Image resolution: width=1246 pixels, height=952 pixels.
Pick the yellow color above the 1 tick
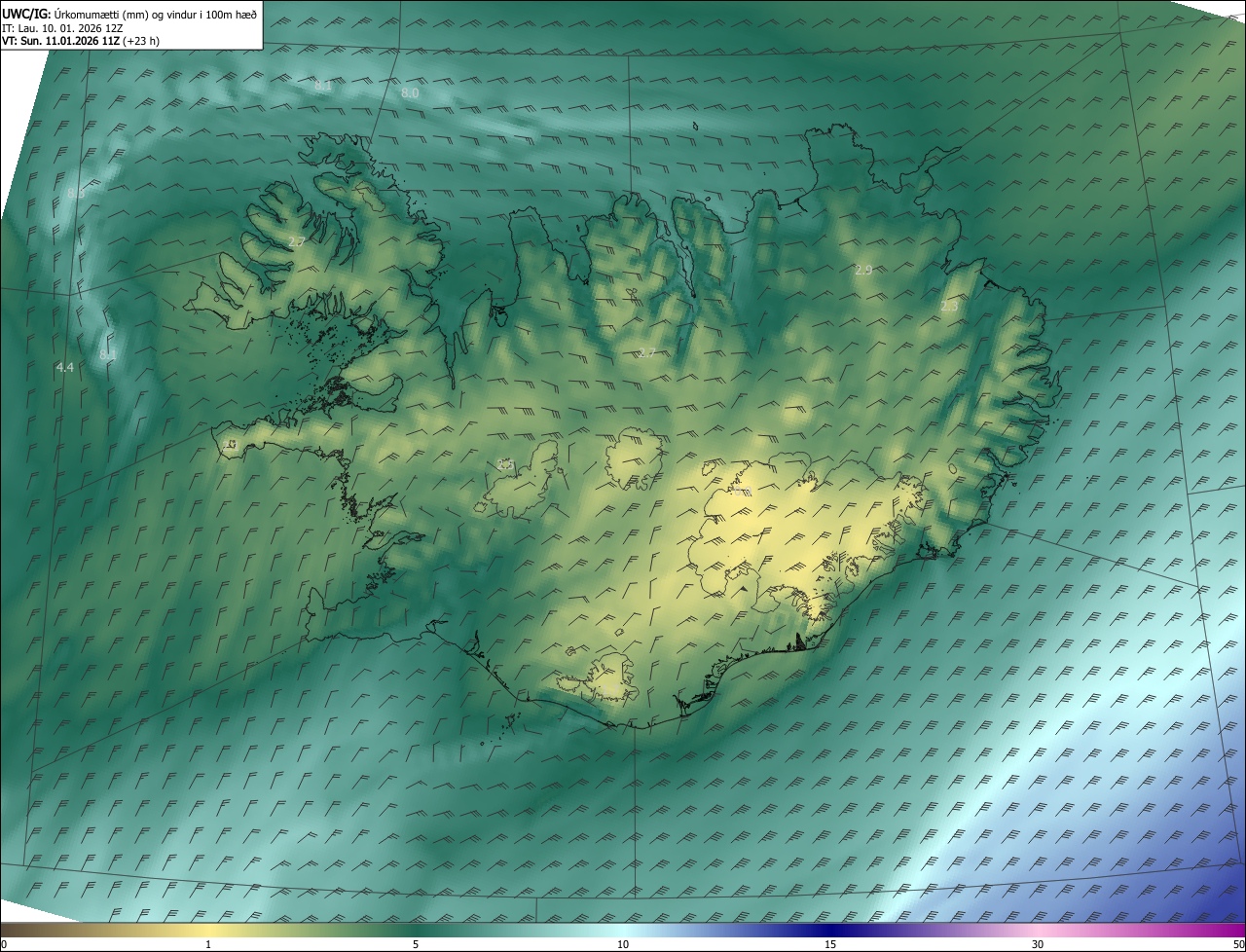coord(208,930)
